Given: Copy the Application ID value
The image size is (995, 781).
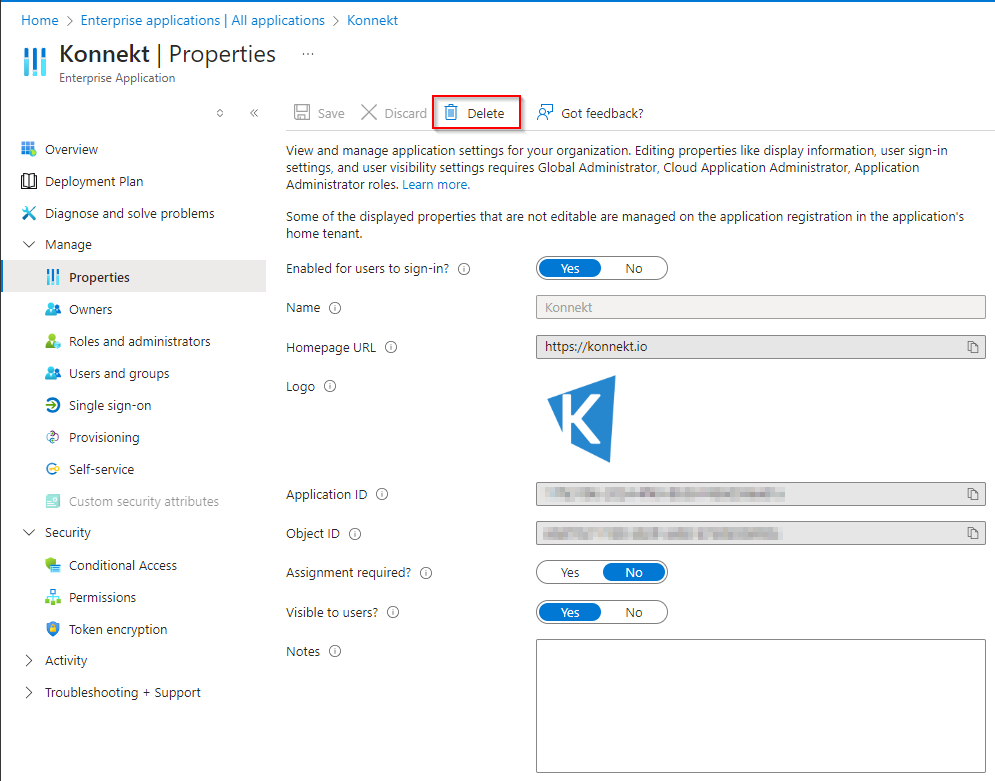Looking at the screenshot, I should pos(972,494).
